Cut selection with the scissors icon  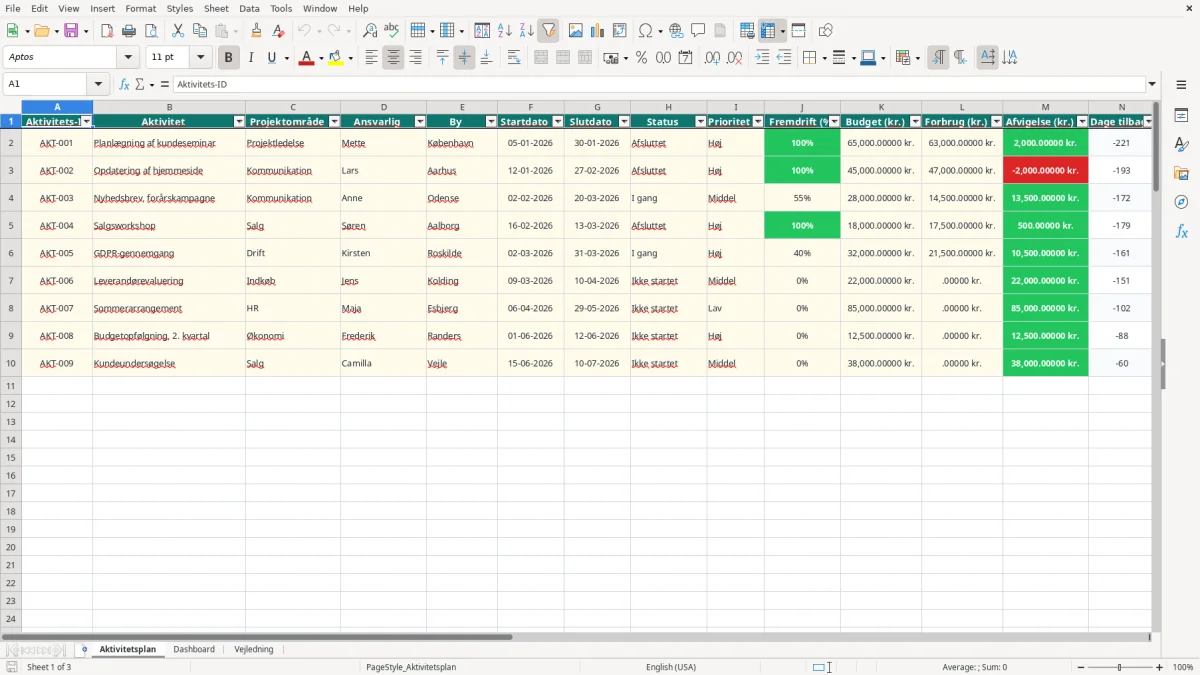[x=178, y=31]
